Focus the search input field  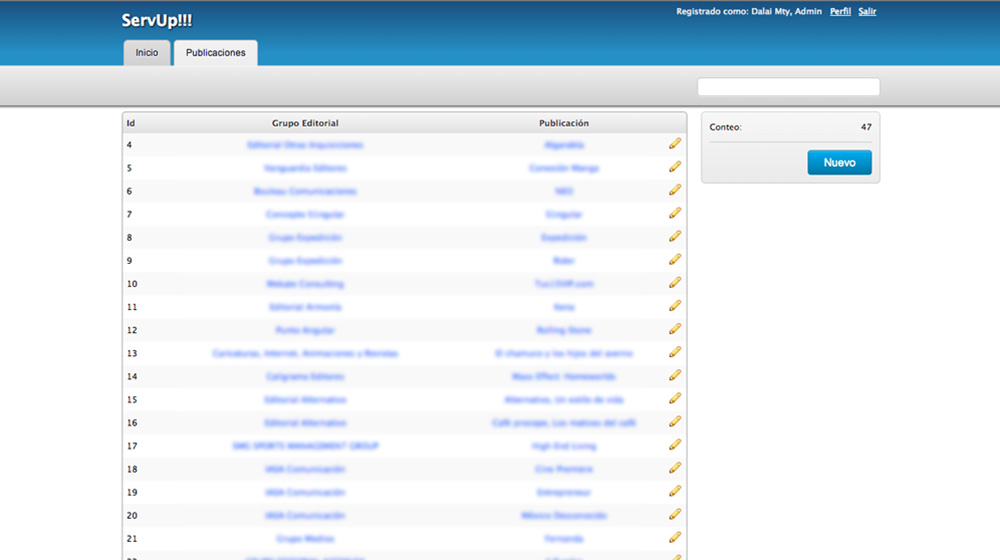[x=788, y=87]
